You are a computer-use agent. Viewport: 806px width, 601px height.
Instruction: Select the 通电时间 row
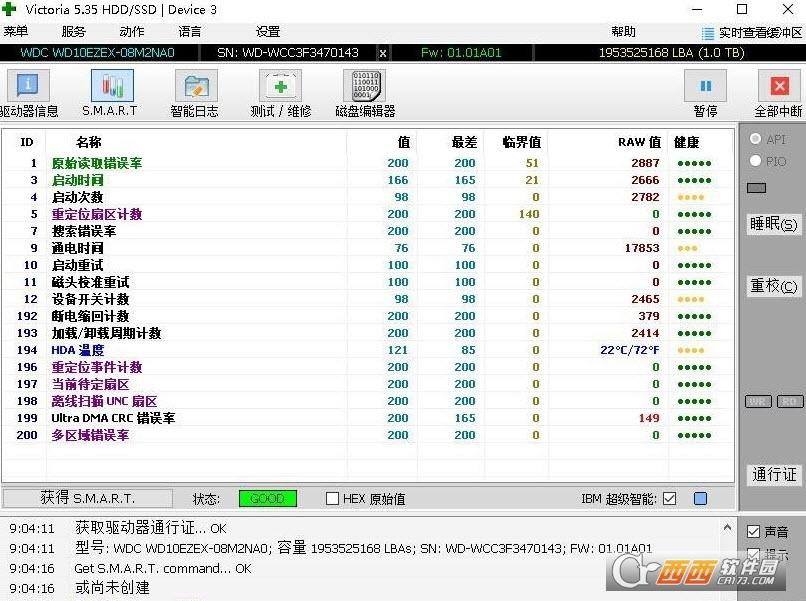(x=368, y=248)
